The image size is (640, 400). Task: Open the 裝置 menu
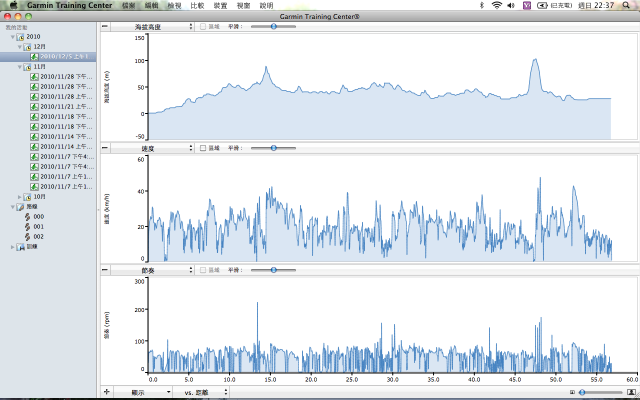(x=220, y=5)
